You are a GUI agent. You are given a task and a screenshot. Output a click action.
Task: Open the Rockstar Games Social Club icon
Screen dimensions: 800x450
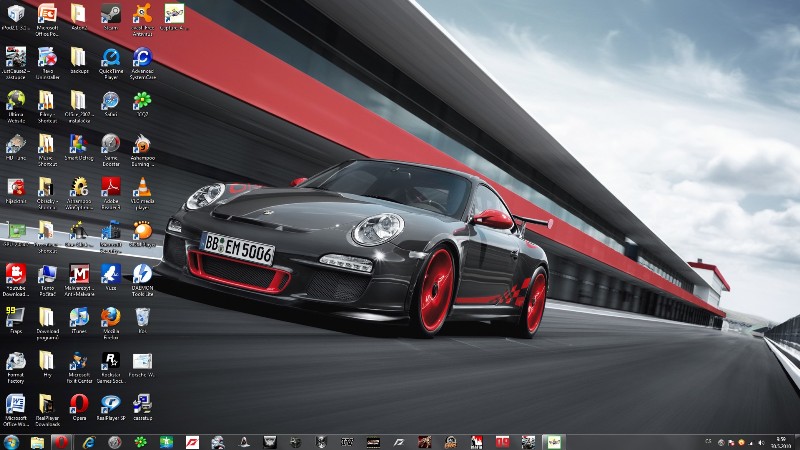110,361
